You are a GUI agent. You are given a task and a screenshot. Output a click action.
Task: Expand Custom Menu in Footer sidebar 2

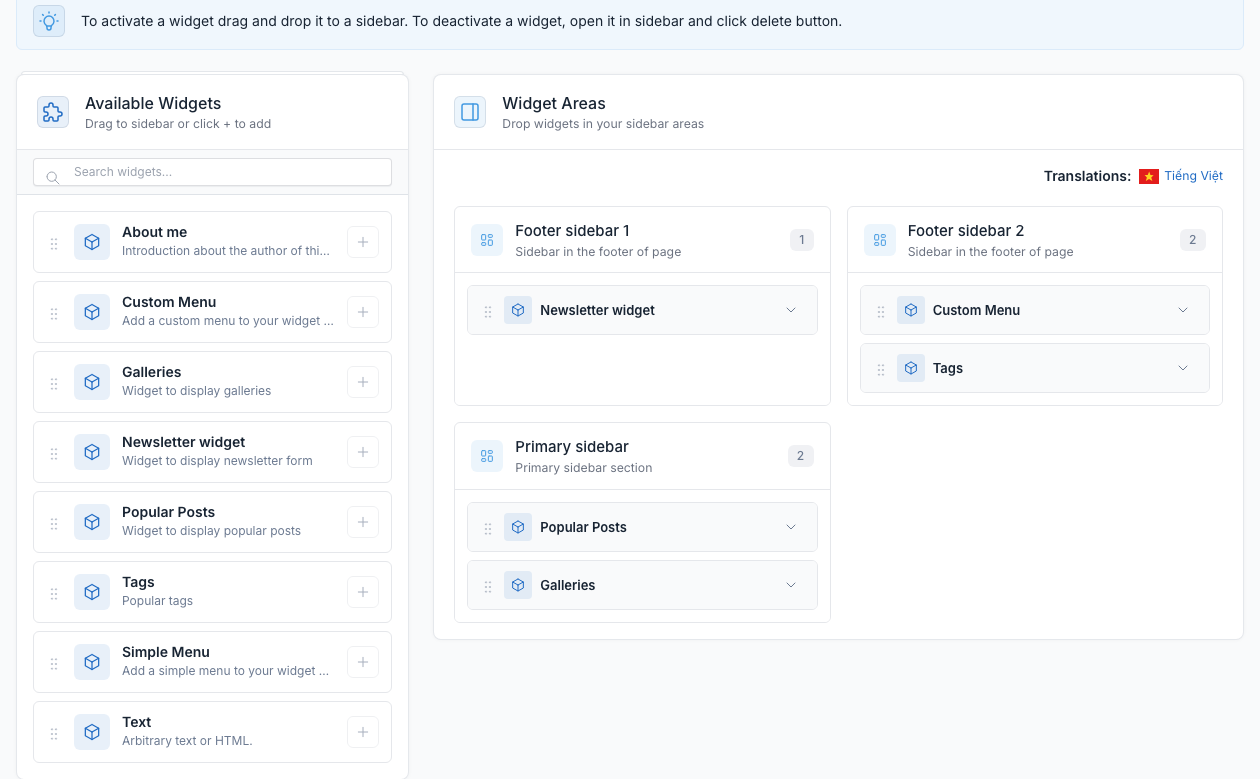pyautogui.click(x=1183, y=310)
